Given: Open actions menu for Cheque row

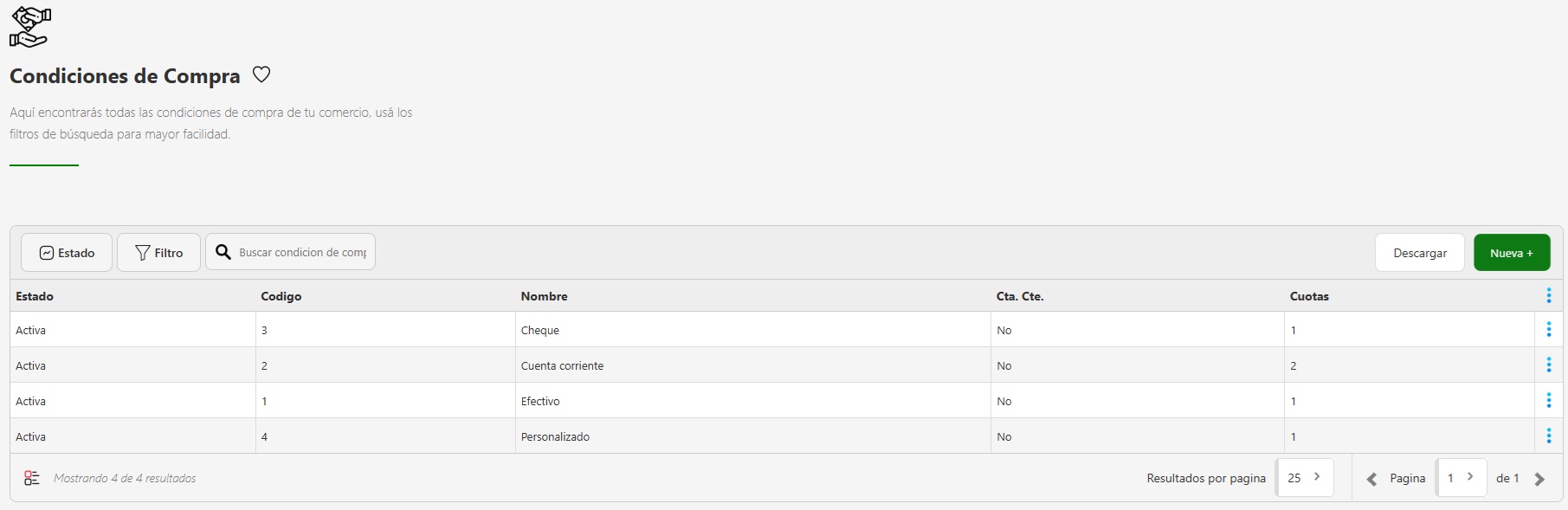Looking at the screenshot, I should click(x=1548, y=330).
